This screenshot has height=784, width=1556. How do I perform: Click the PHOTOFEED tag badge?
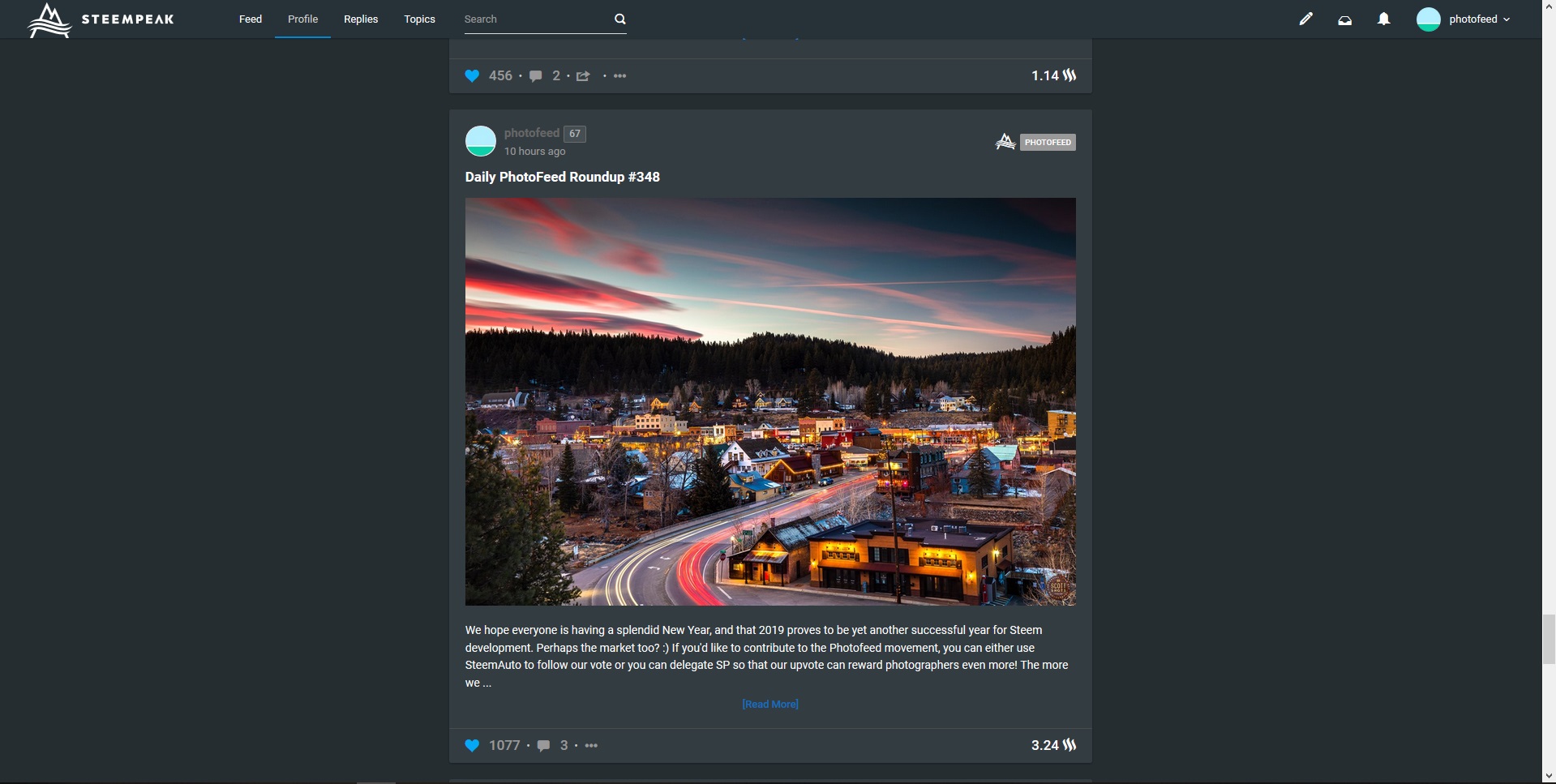pos(1047,143)
